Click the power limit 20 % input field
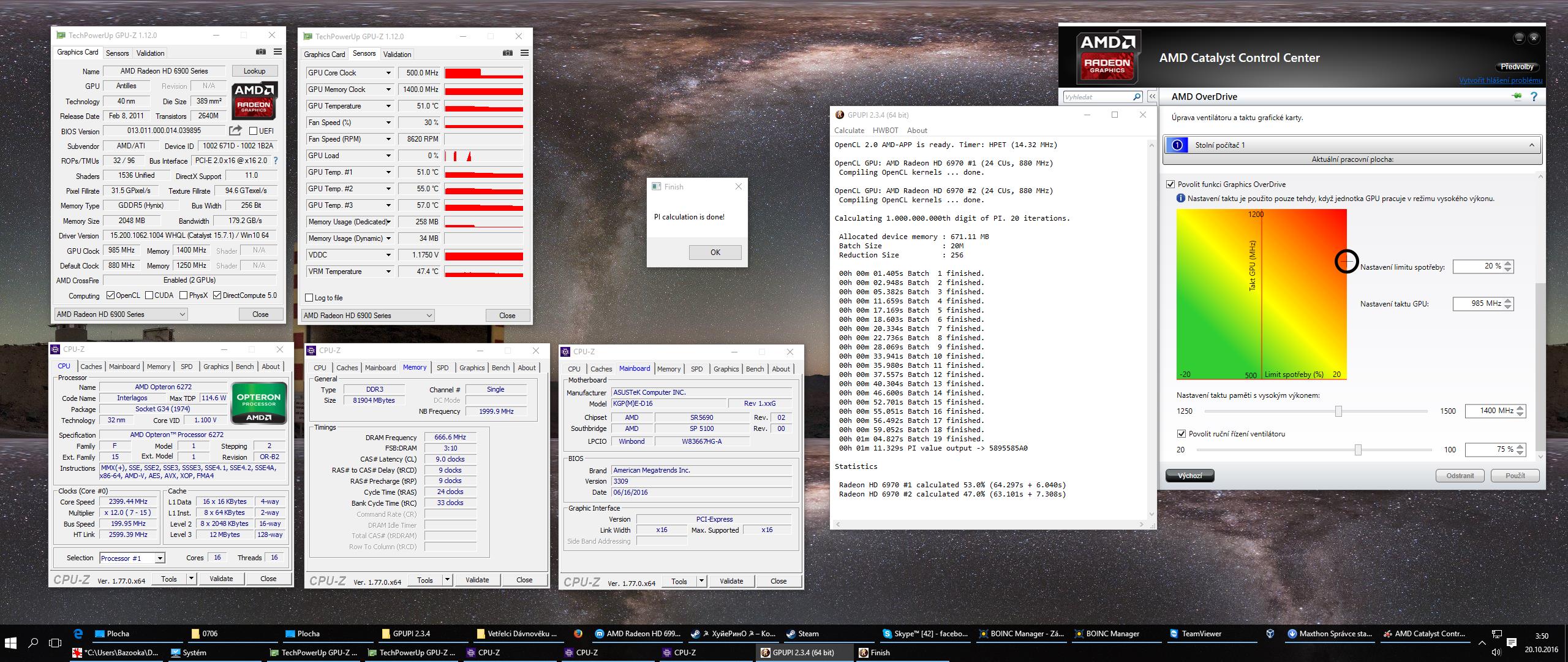Image resolution: width=1568 pixels, height=662 pixels. (1478, 266)
